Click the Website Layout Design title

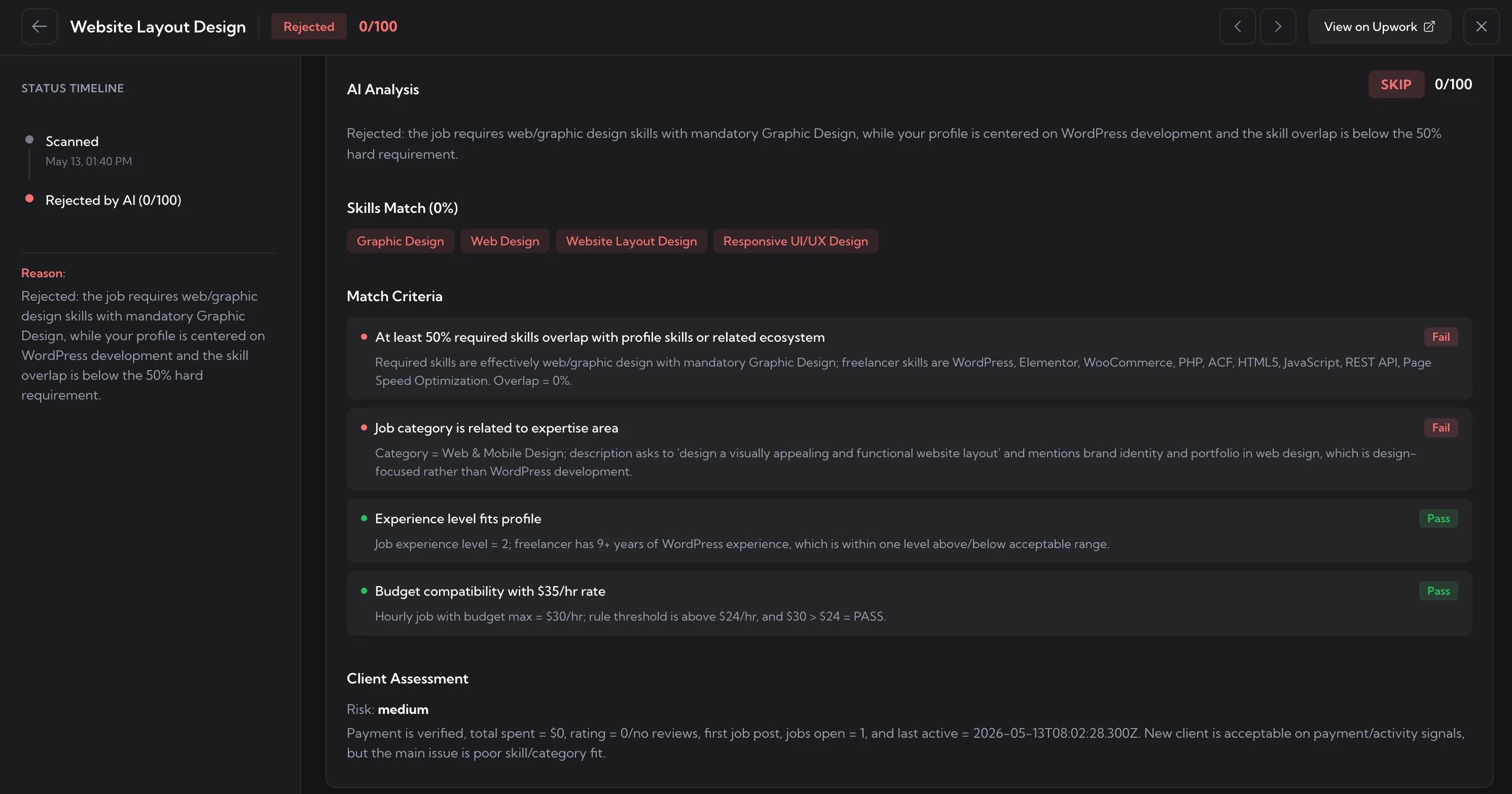158,27
